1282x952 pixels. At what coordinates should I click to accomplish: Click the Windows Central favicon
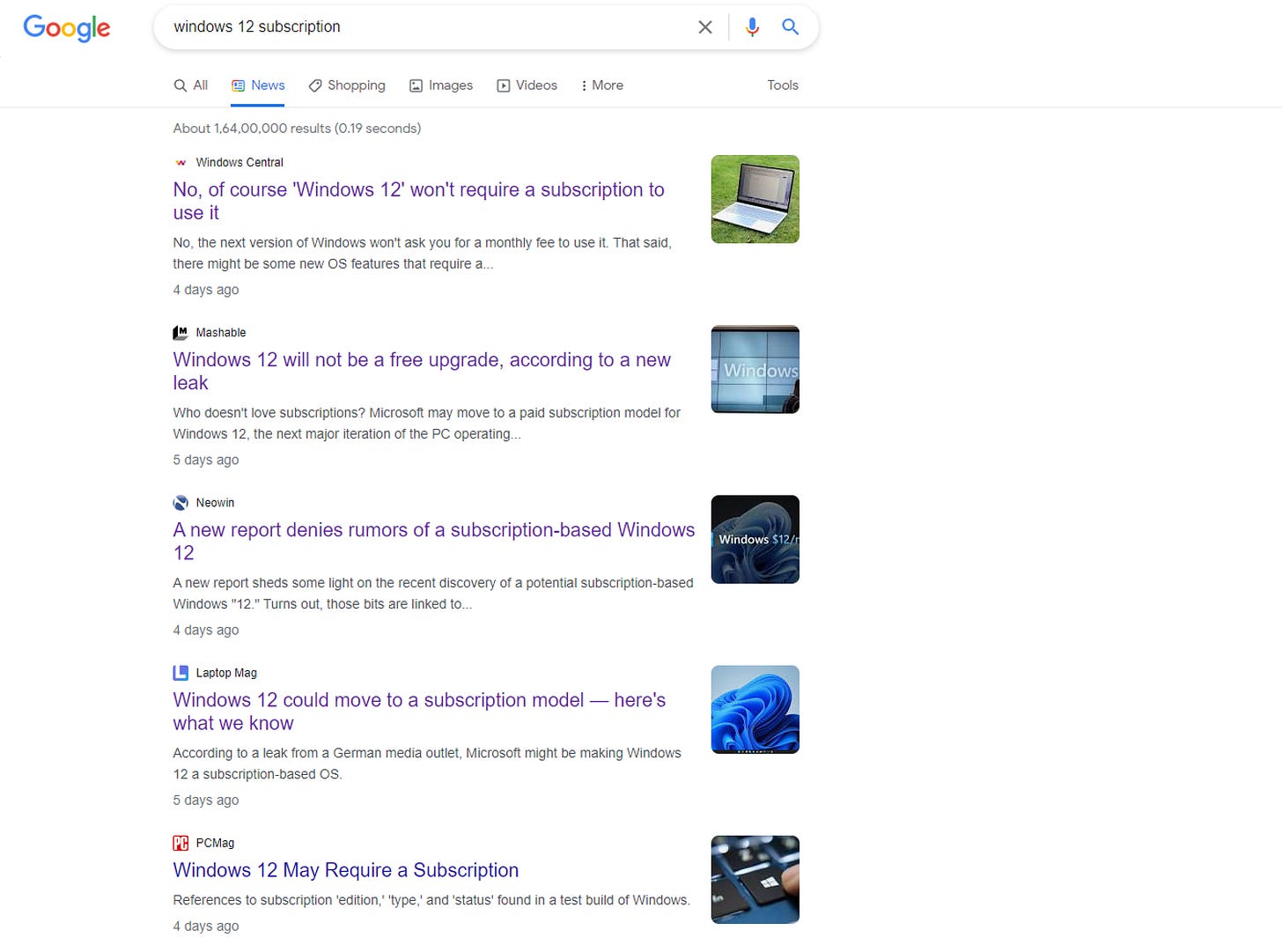181,163
